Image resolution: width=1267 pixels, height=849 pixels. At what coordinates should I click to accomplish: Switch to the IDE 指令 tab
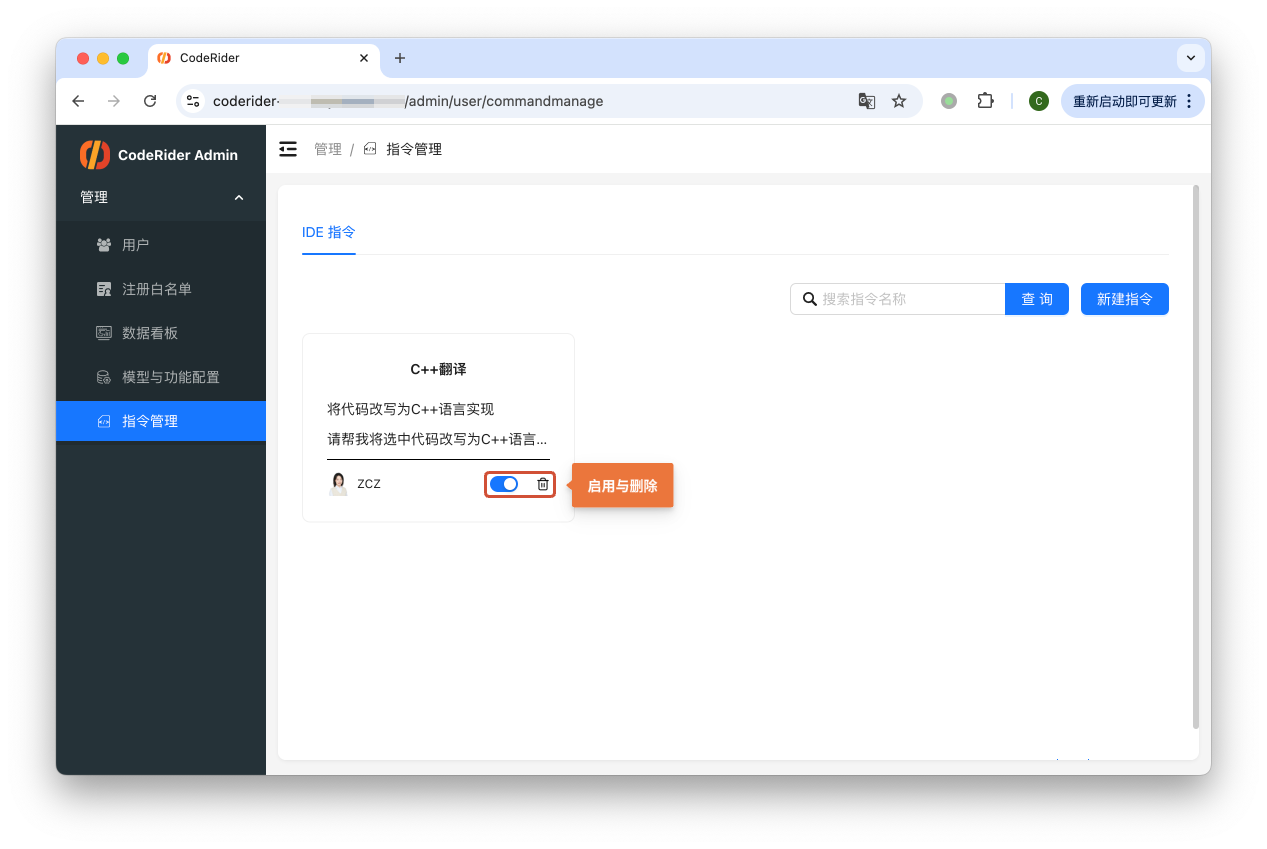(x=329, y=232)
